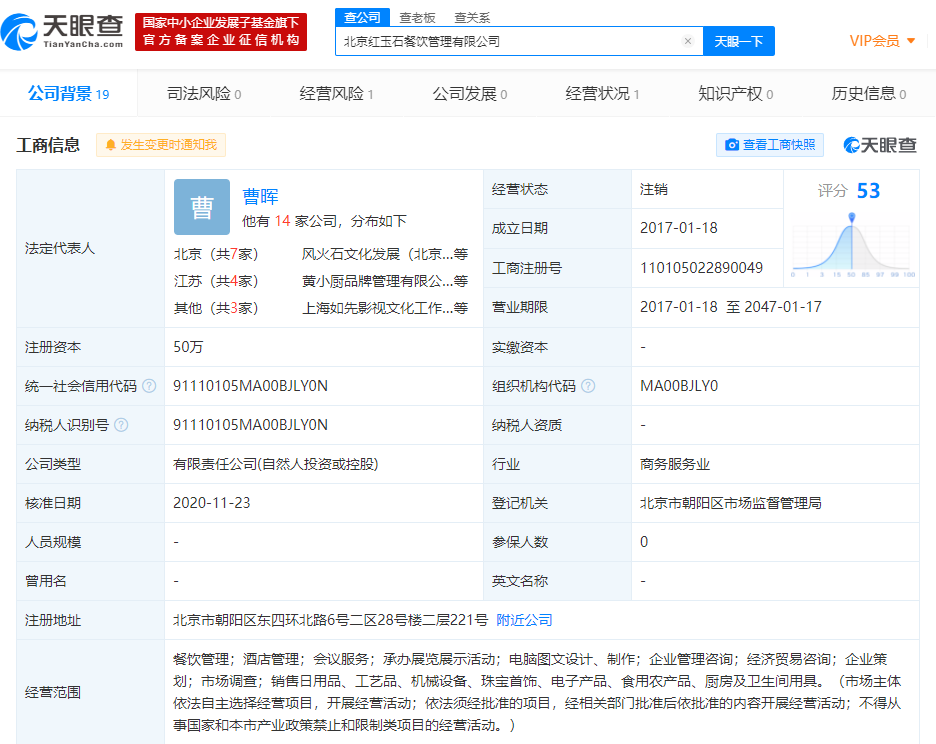The height and width of the screenshot is (744, 936).
Task: Click the score distribution chart marker
Action: [852, 216]
